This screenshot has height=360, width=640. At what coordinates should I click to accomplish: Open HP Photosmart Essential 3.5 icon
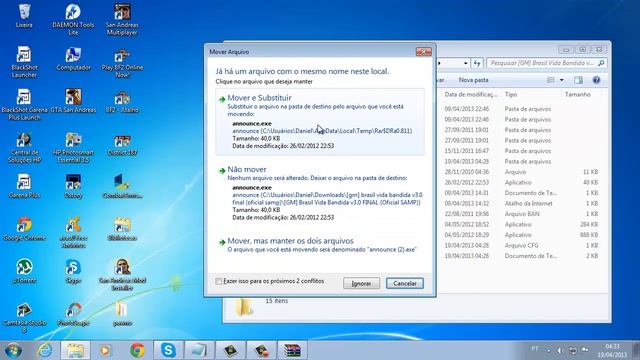click(x=73, y=147)
